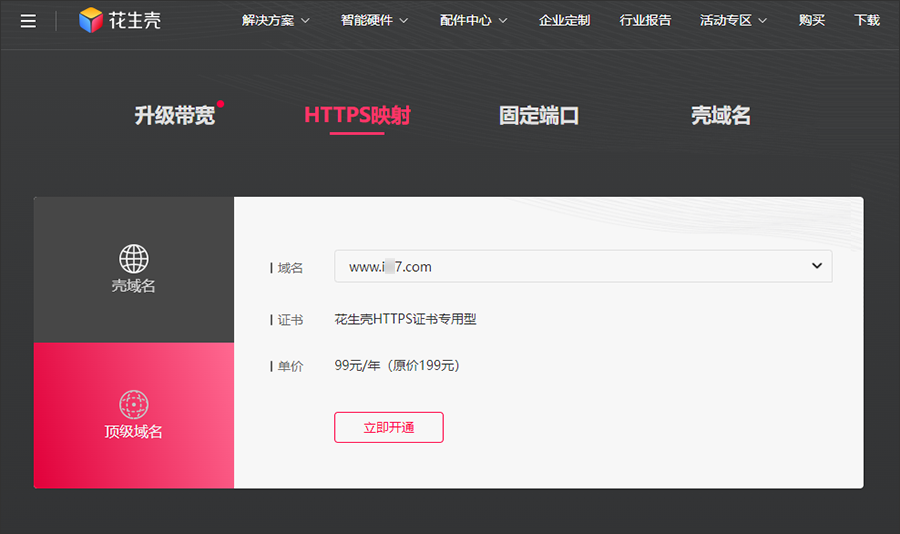Switch to the HTTPS映射 tab

point(357,115)
